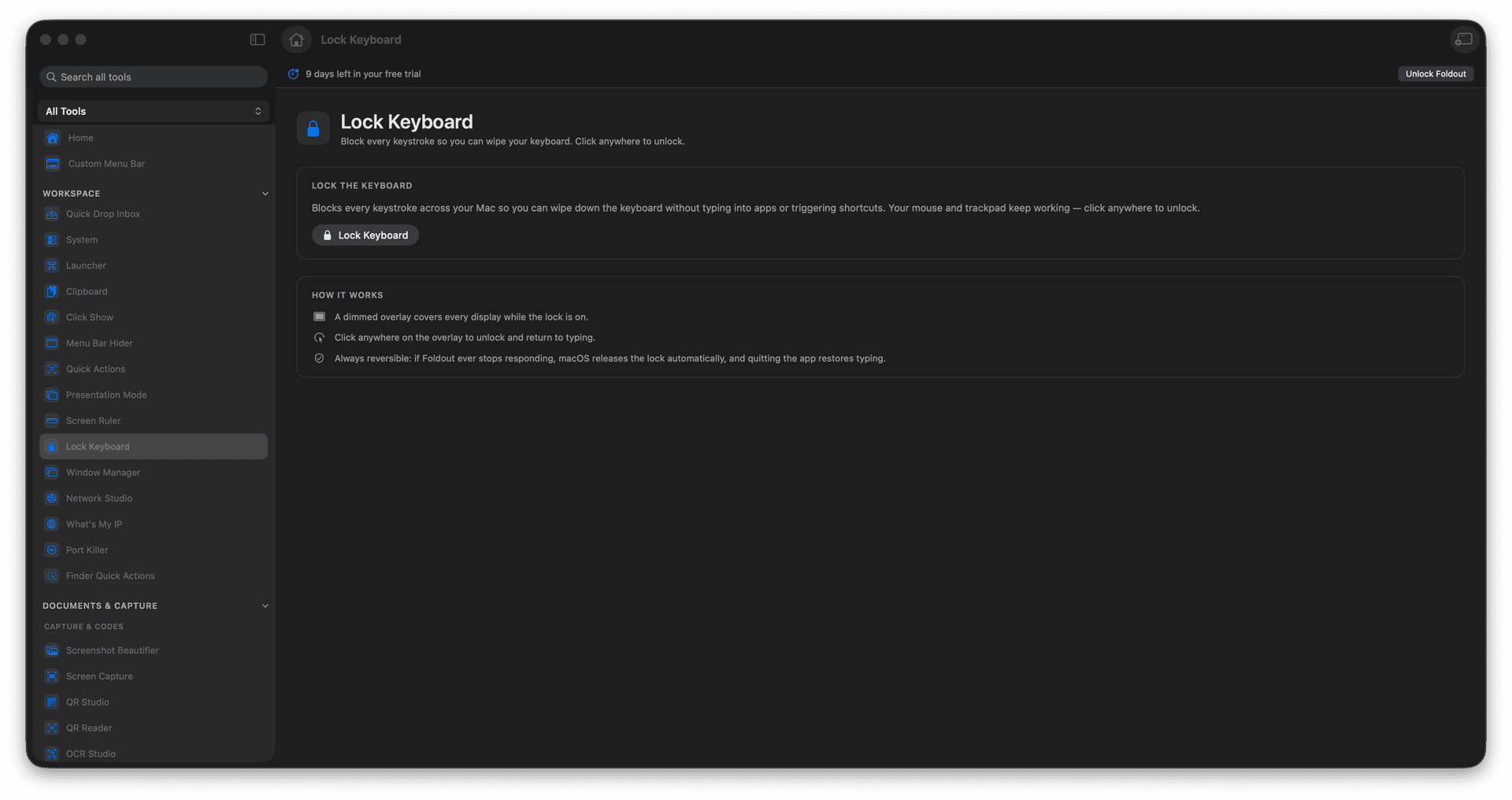Open What's My IP label
Image resolution: width=1512 pixels, height=800 pixels.
[94, 524]
